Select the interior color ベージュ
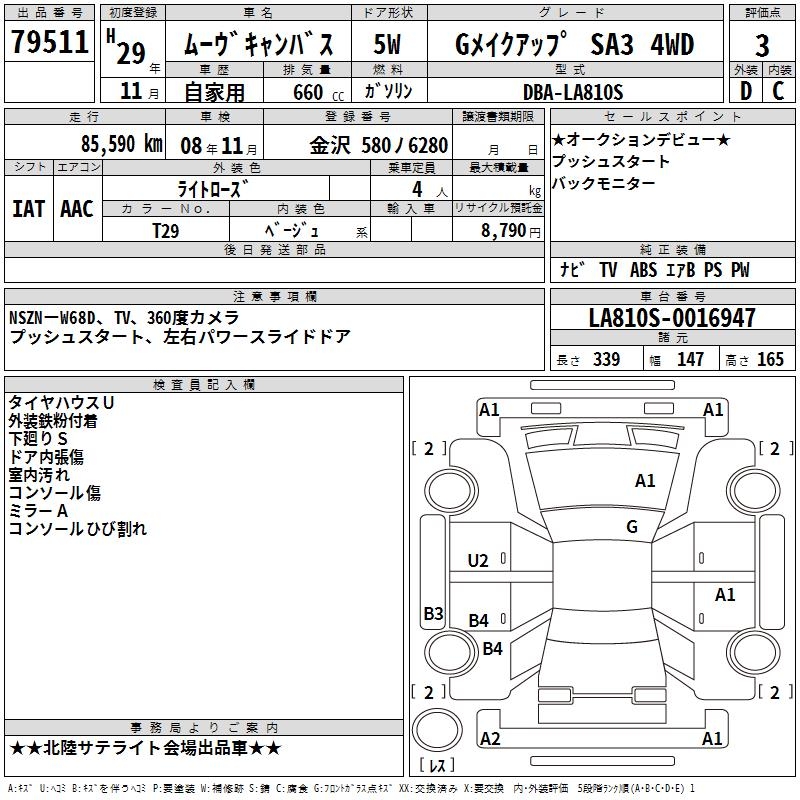Viewport: 800px width, 800px height. (291, 230)
